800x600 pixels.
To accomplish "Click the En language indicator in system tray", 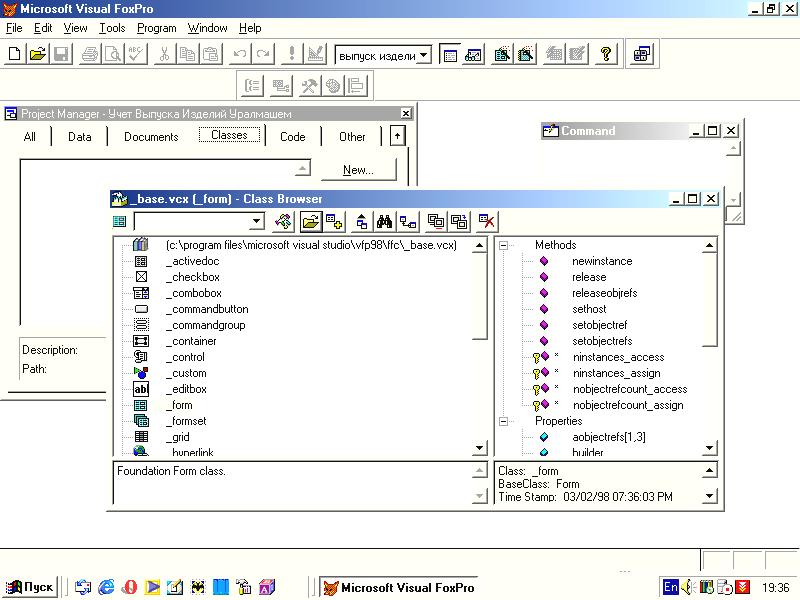I will point(670,587).
